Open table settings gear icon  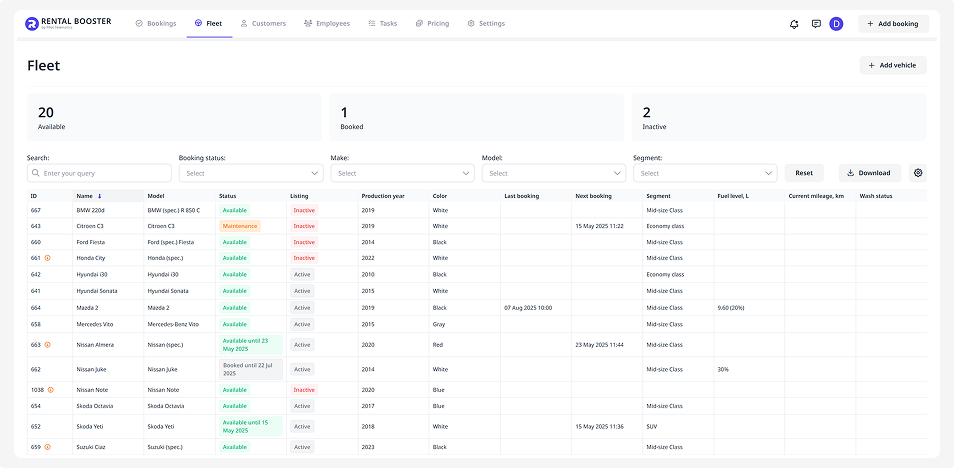[918, 173]
